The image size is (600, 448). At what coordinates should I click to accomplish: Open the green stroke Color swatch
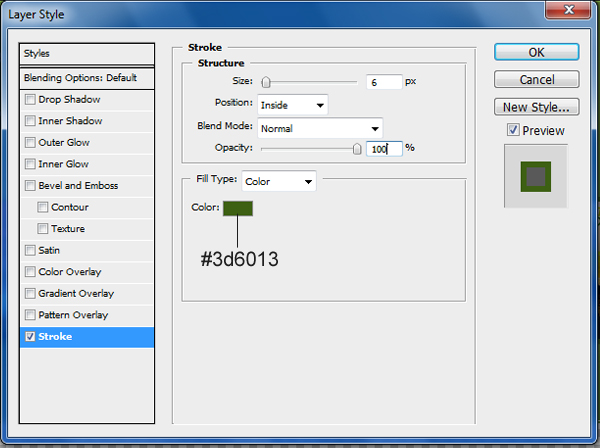tap(238, 209)
